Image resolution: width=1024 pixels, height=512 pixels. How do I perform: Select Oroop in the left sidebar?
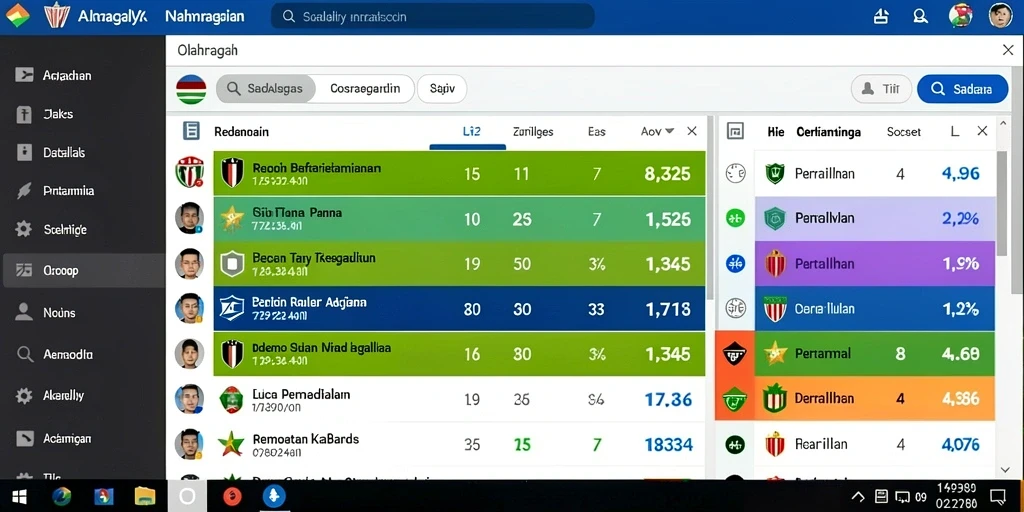point(83,270)
